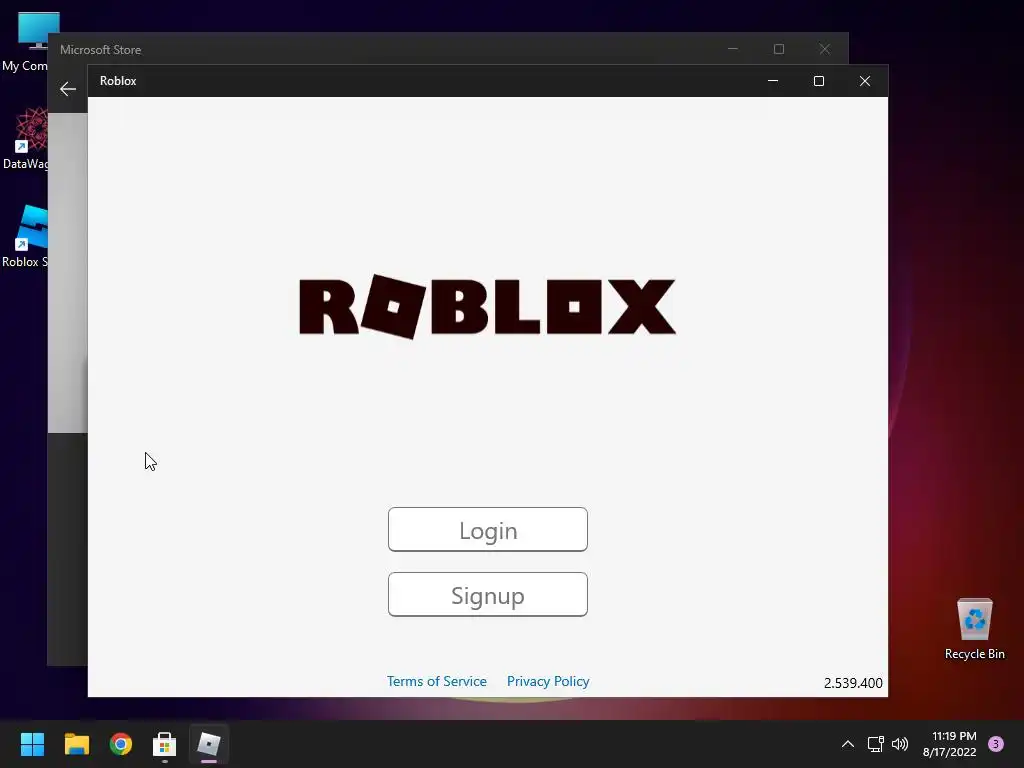This screenshot has height=768, width=1024.
Task: Open the Windows Start menu
Action: [x=32, y=744]
